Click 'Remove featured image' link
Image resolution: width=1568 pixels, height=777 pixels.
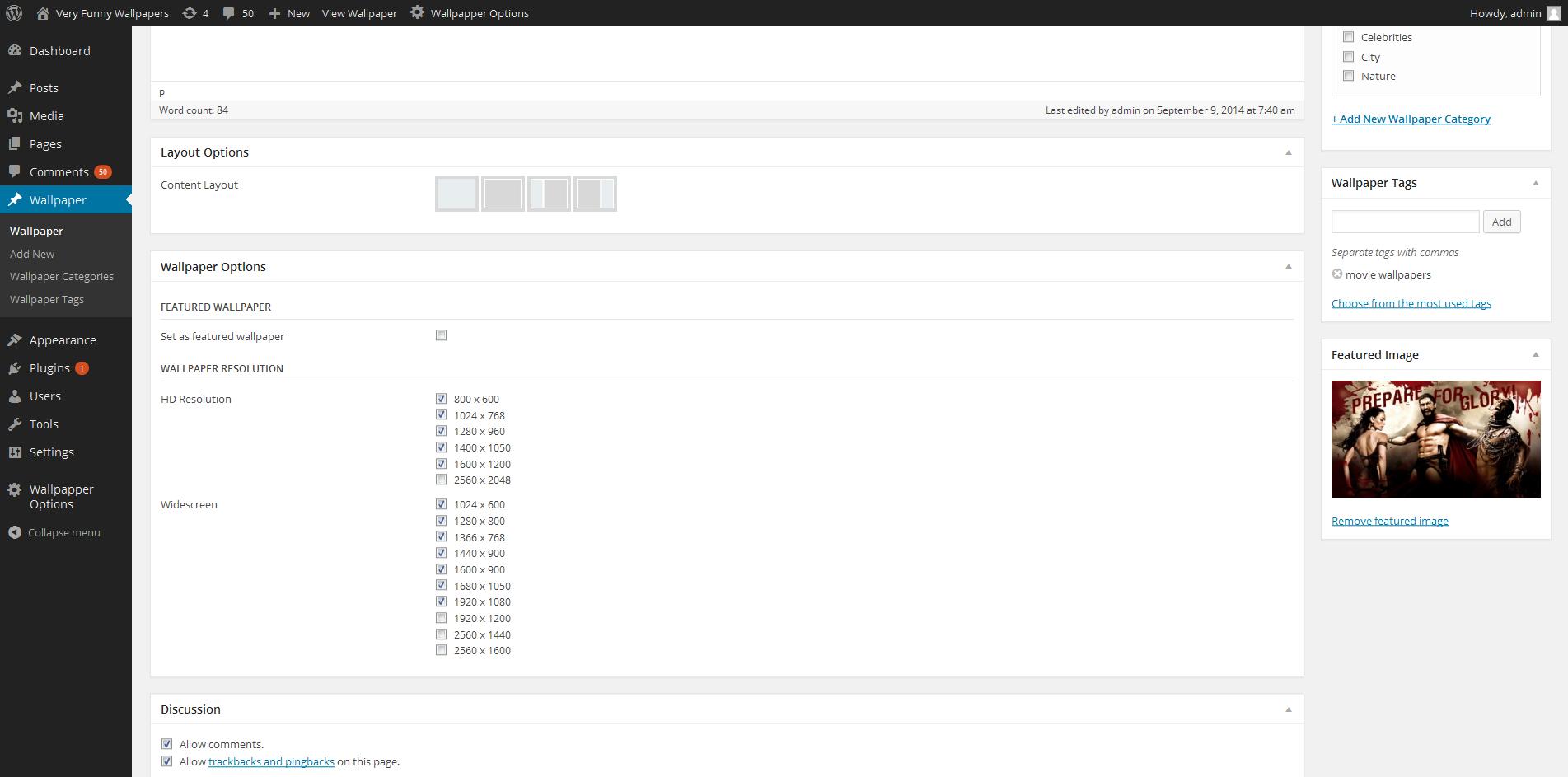[1389, 521]
